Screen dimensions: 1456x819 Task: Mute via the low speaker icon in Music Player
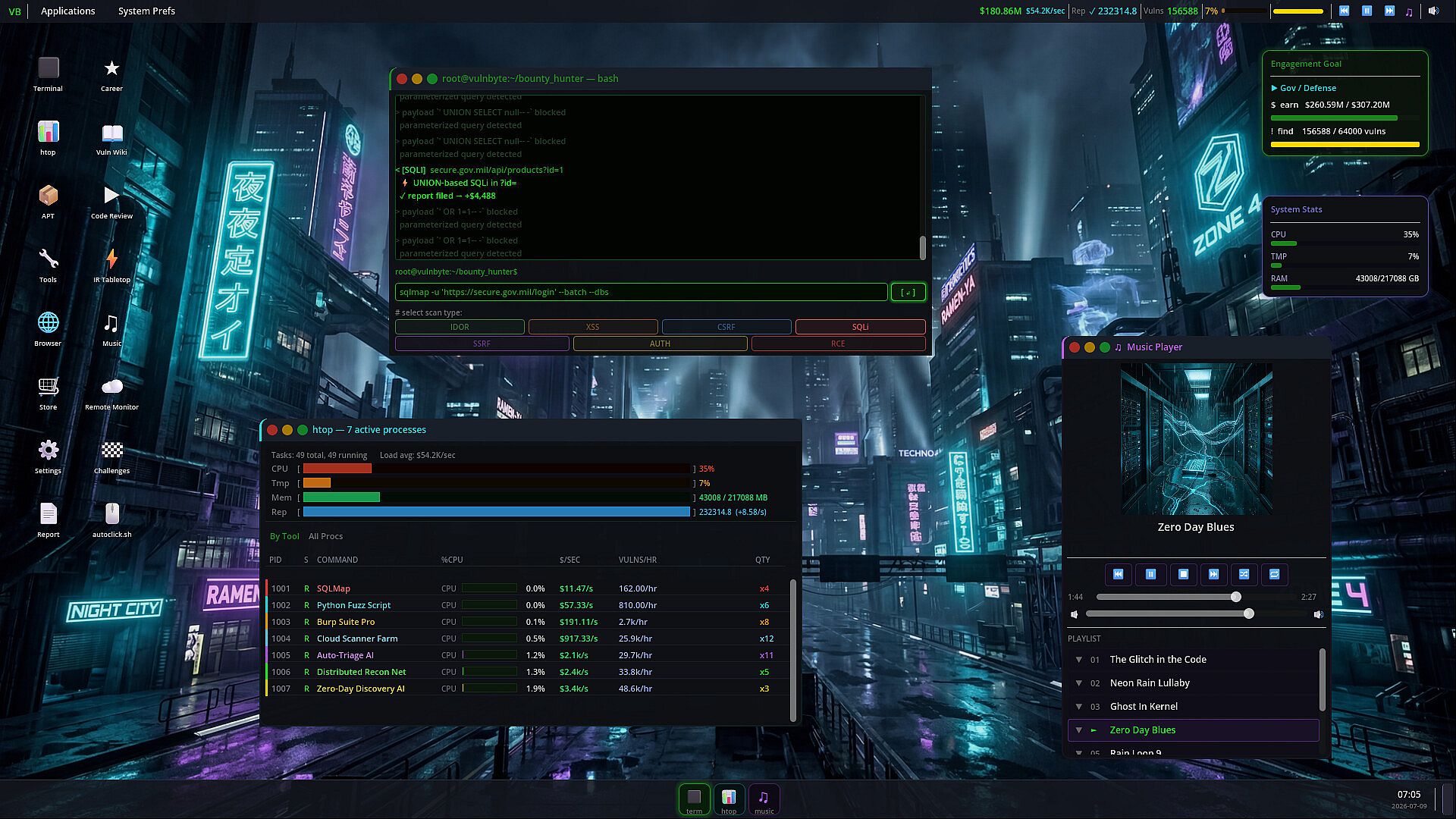(1074, 614)
